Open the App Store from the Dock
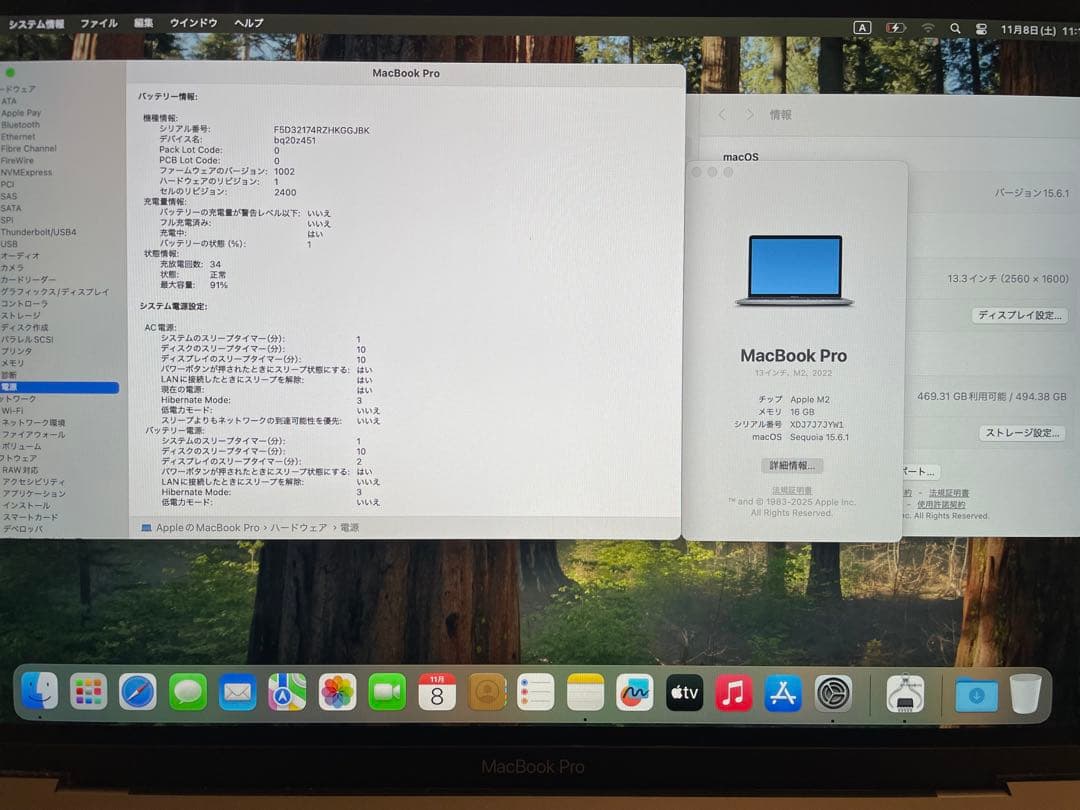Image resolution: width=1080 pixels, height=810 pixels. pos(783,692)
